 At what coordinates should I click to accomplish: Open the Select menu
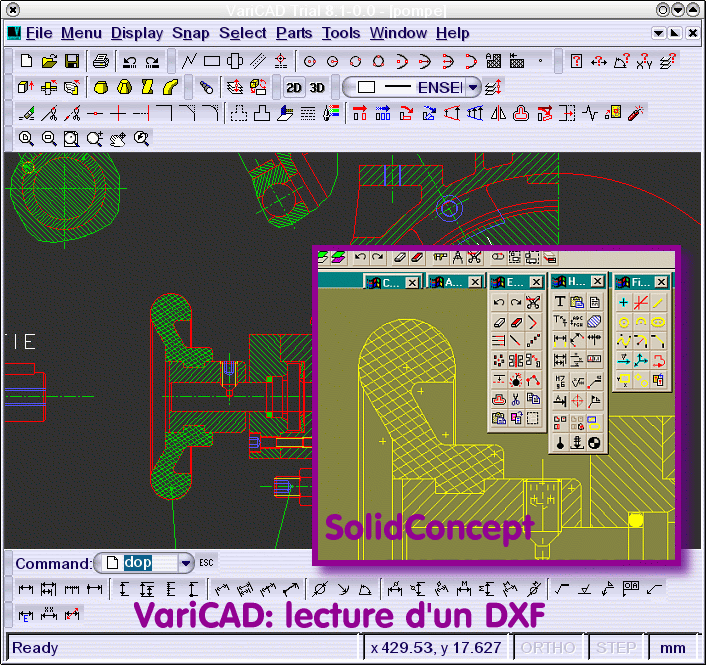(243, 33)
